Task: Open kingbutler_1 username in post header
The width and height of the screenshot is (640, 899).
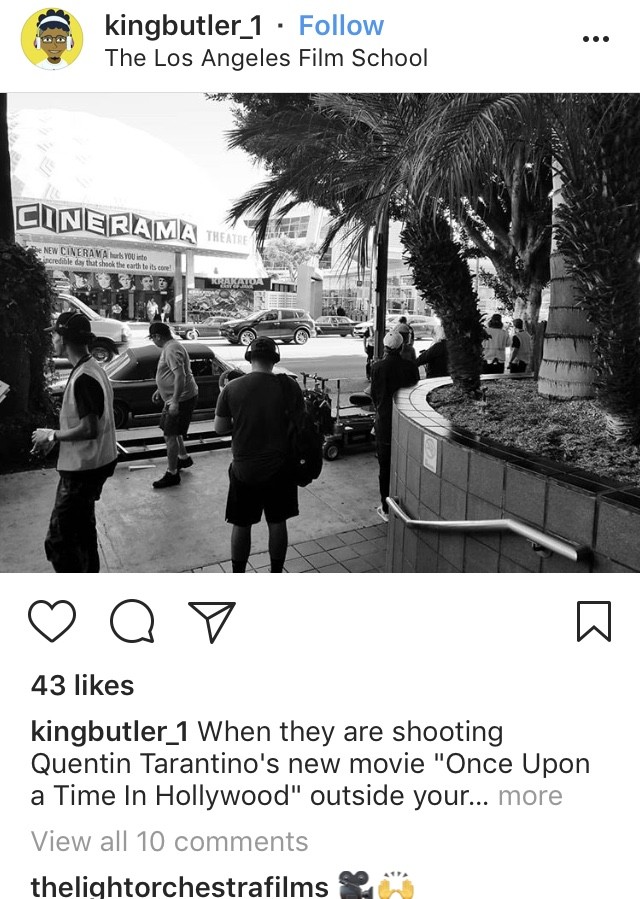Action: pyautogui.click(x=184, y=26)
